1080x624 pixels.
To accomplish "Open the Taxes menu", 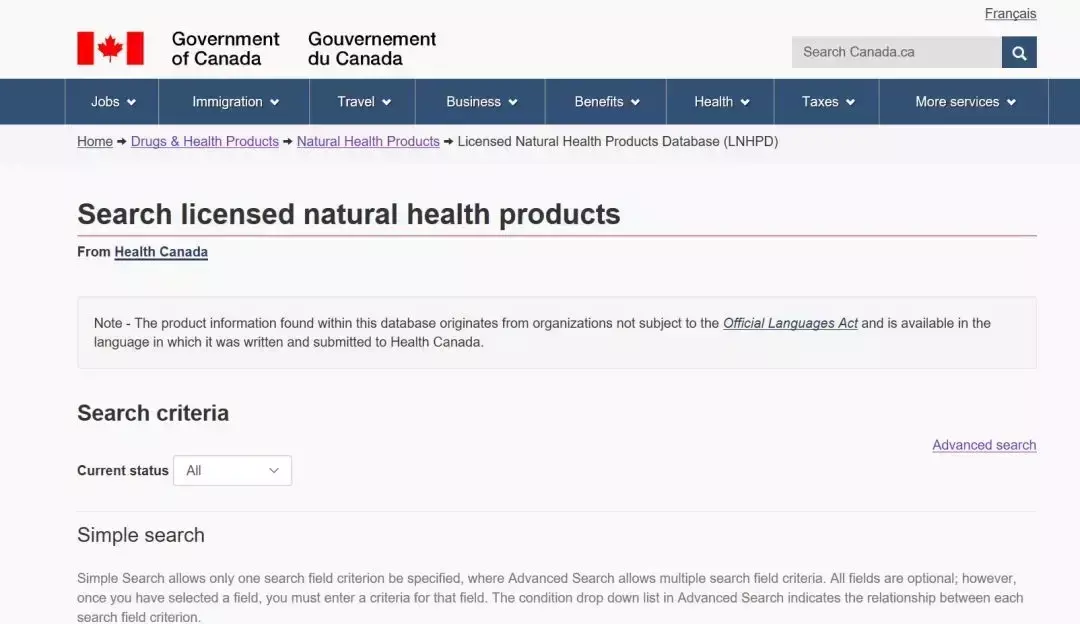I will pos(827,102).
